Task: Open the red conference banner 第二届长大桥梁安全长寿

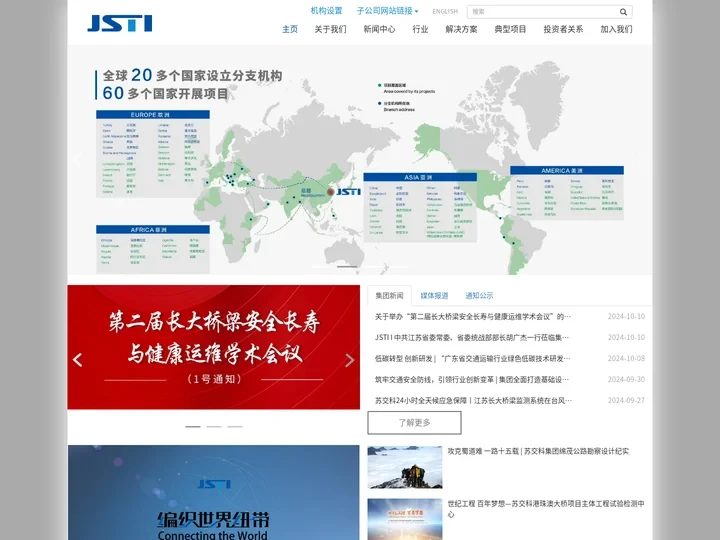Action: 214,347
